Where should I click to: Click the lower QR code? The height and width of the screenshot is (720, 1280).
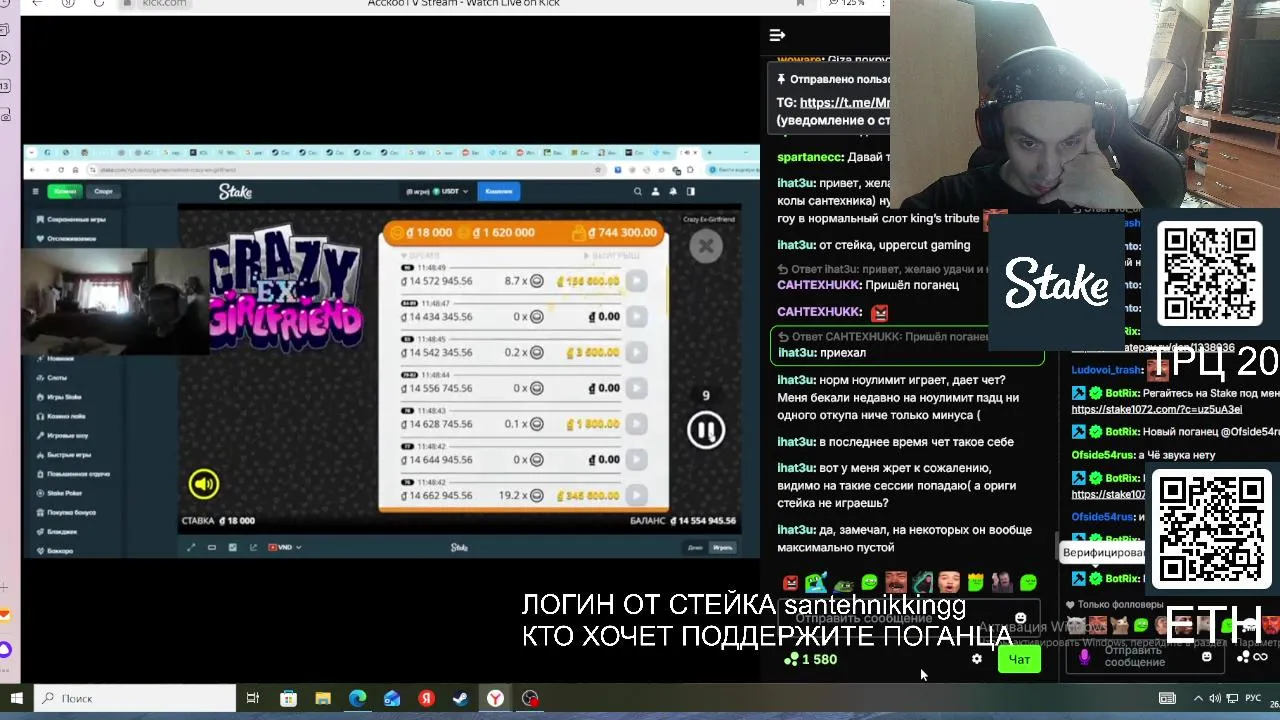[x=1210, y=530]
